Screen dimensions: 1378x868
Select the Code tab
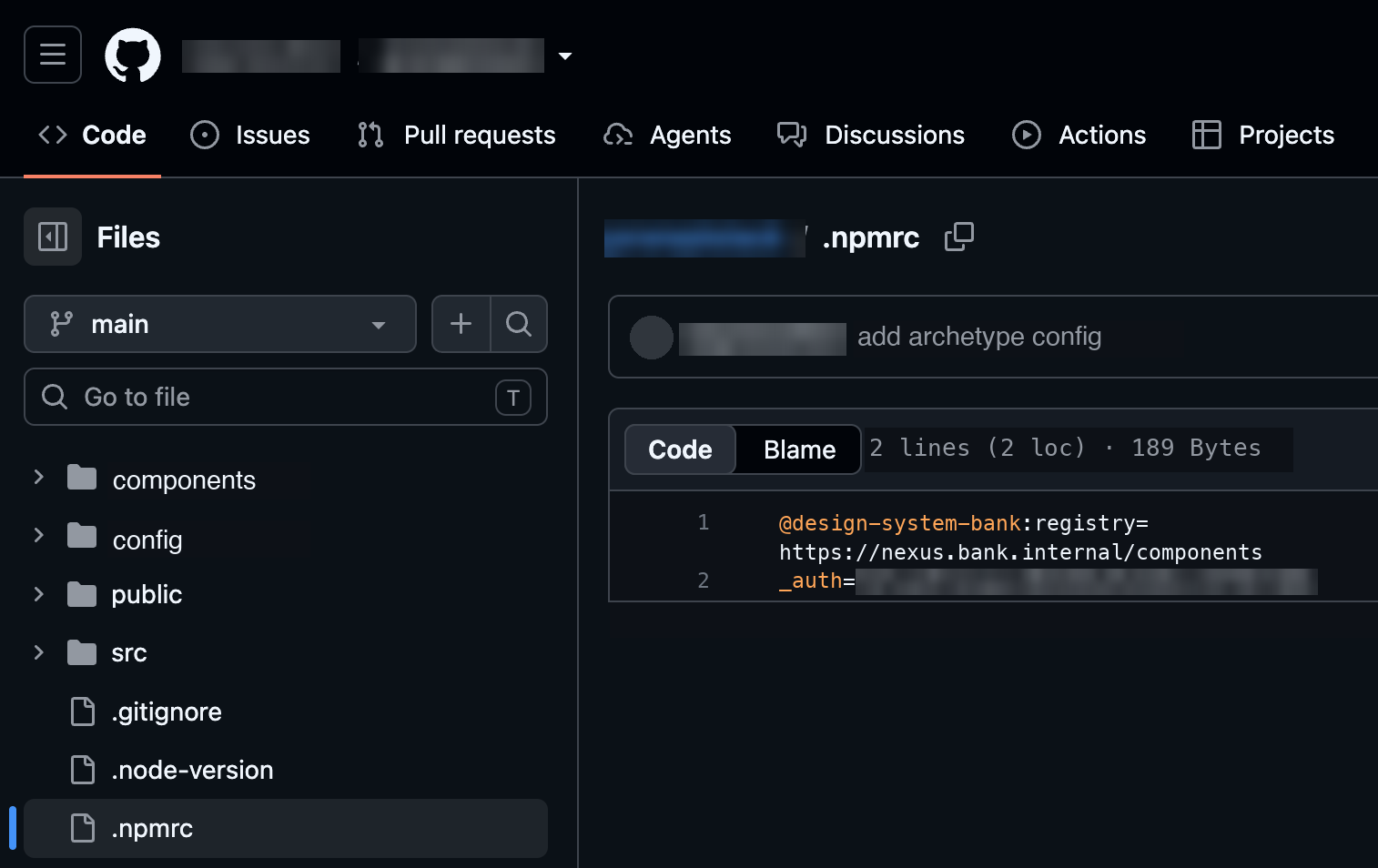[92, 135]
